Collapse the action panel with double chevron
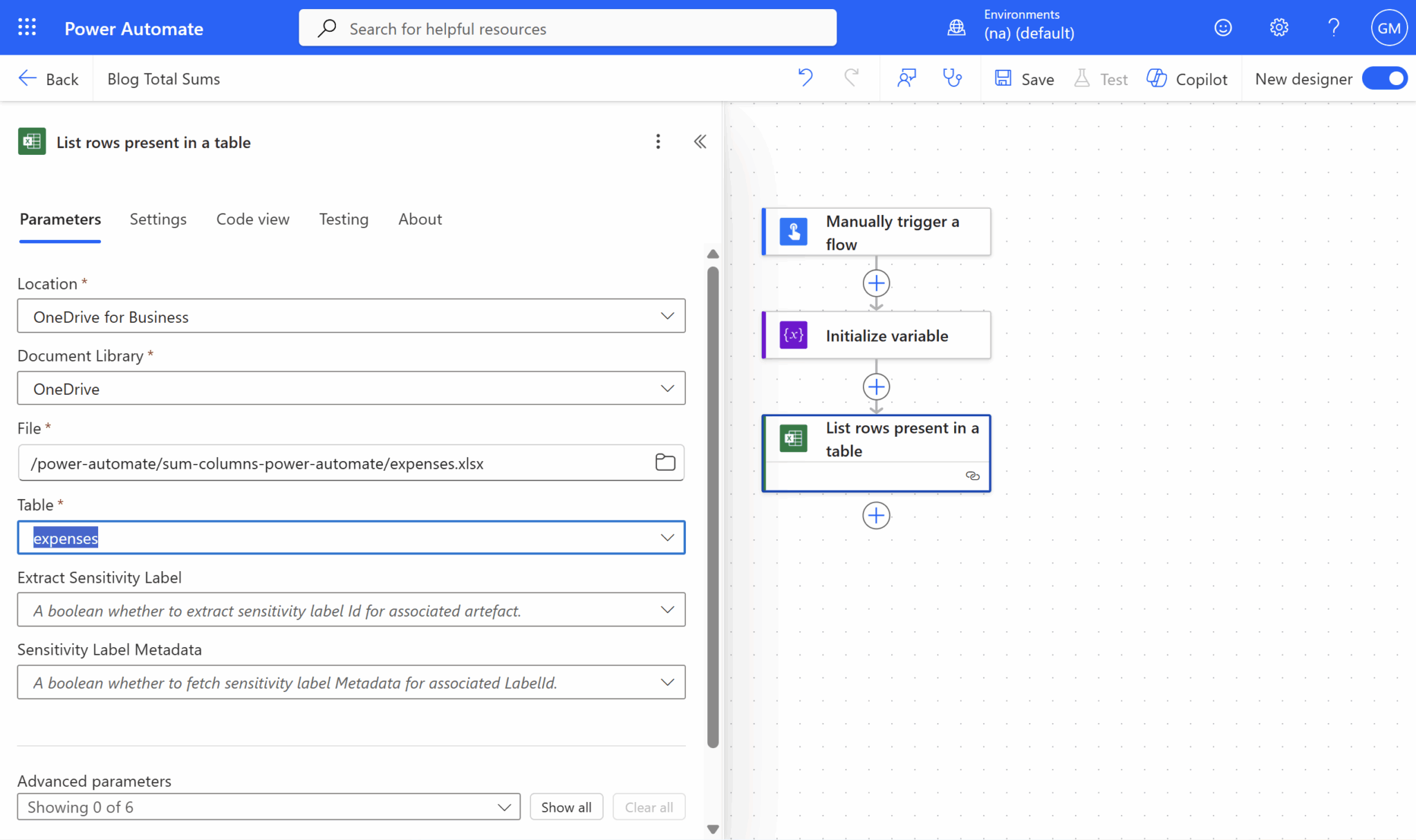Screen dimensions: 1416x840 (700, 142)
